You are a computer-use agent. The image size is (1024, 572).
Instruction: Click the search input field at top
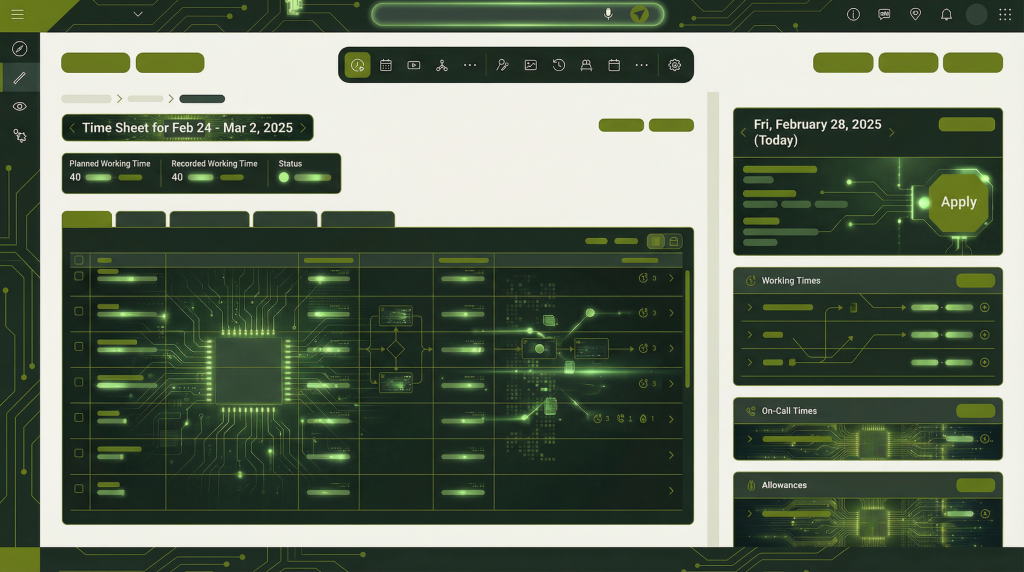coord(490,14)
